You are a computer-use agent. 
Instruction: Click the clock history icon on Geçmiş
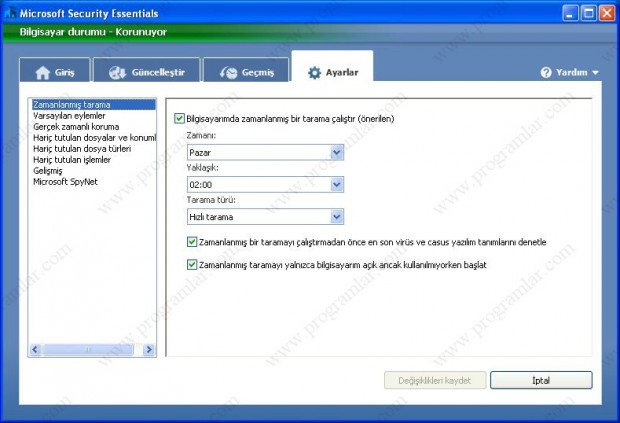(229, 73)
